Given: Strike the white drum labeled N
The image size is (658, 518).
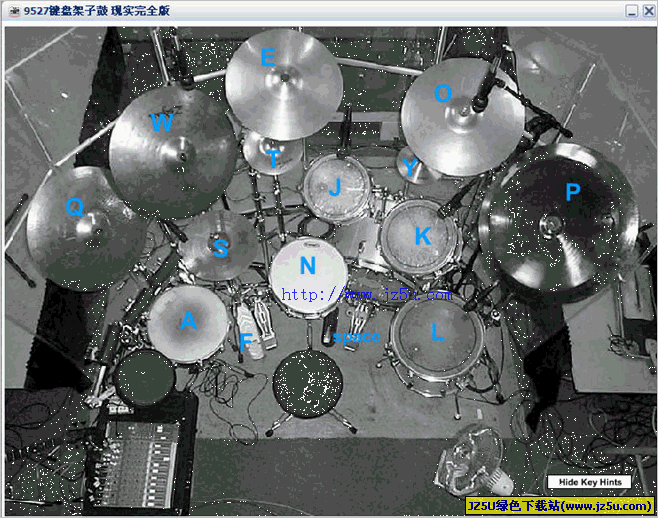Looking at the screenshot, I should pos(309,275).
